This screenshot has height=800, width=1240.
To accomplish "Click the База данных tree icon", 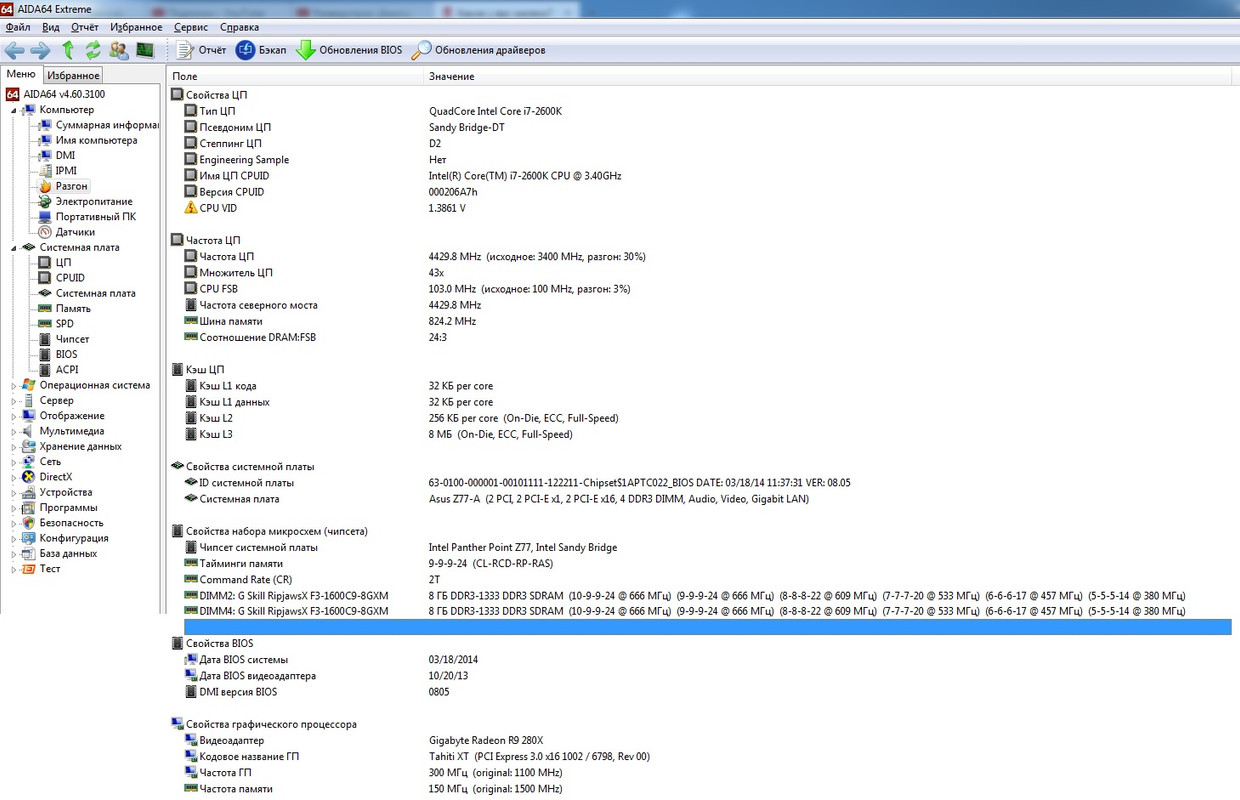I will tap(29, 553).
